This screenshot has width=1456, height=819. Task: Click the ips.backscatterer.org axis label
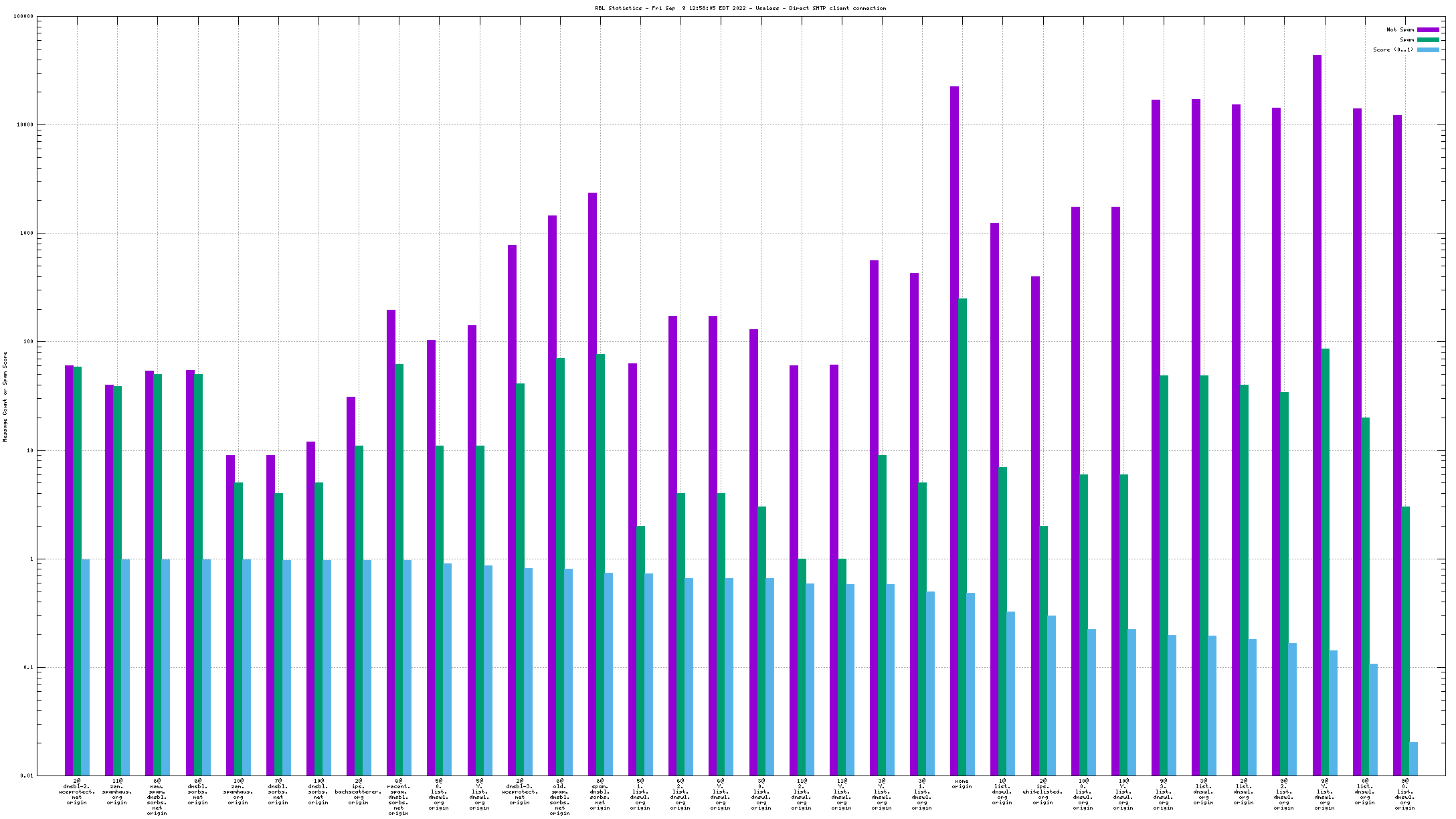coord(359,792)
